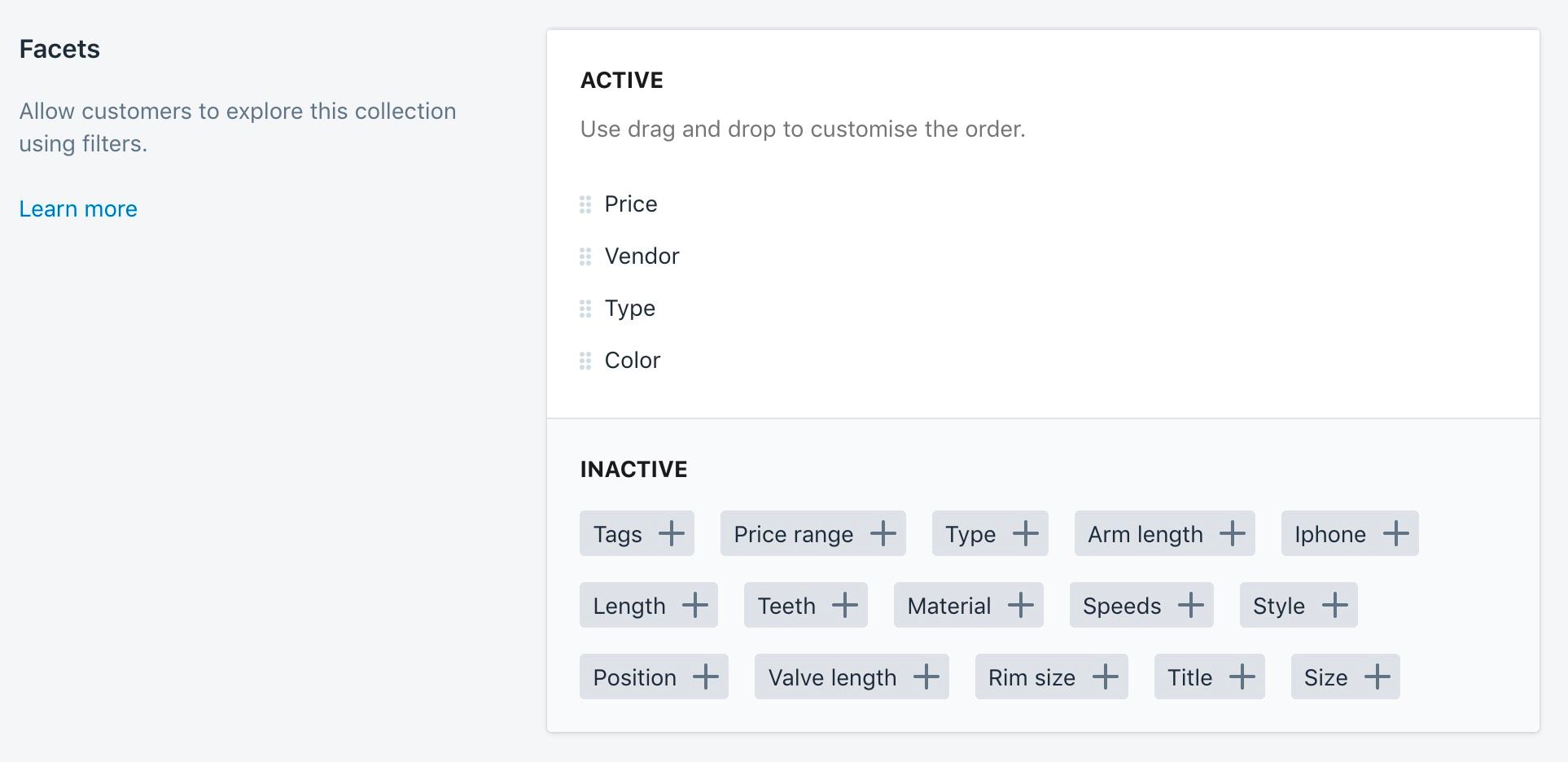Open the Learn more link

[77, 209]
